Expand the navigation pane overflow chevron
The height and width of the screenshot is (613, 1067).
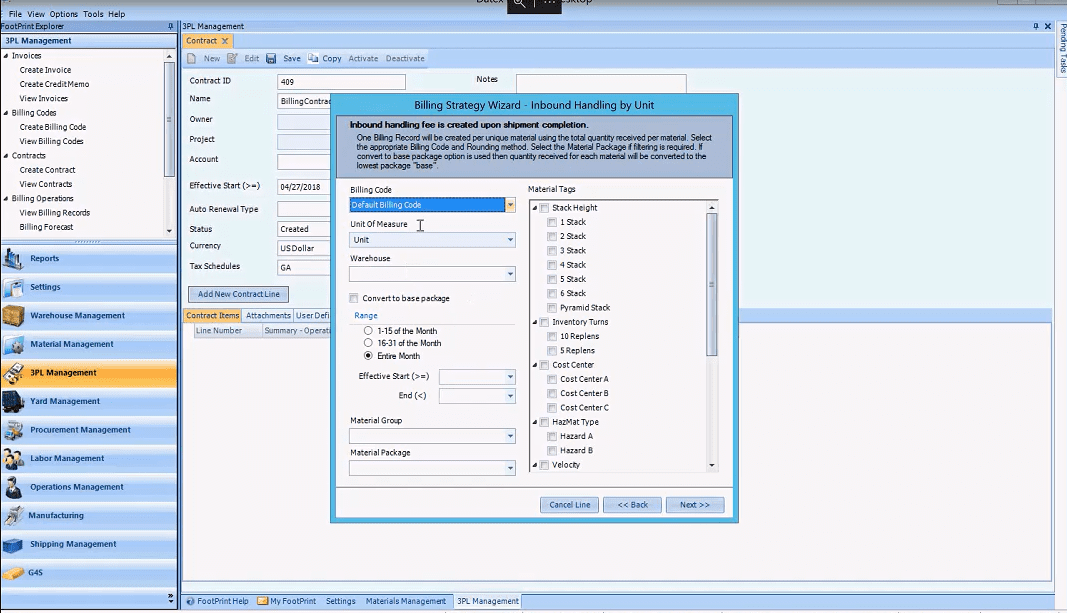point(170,599)
